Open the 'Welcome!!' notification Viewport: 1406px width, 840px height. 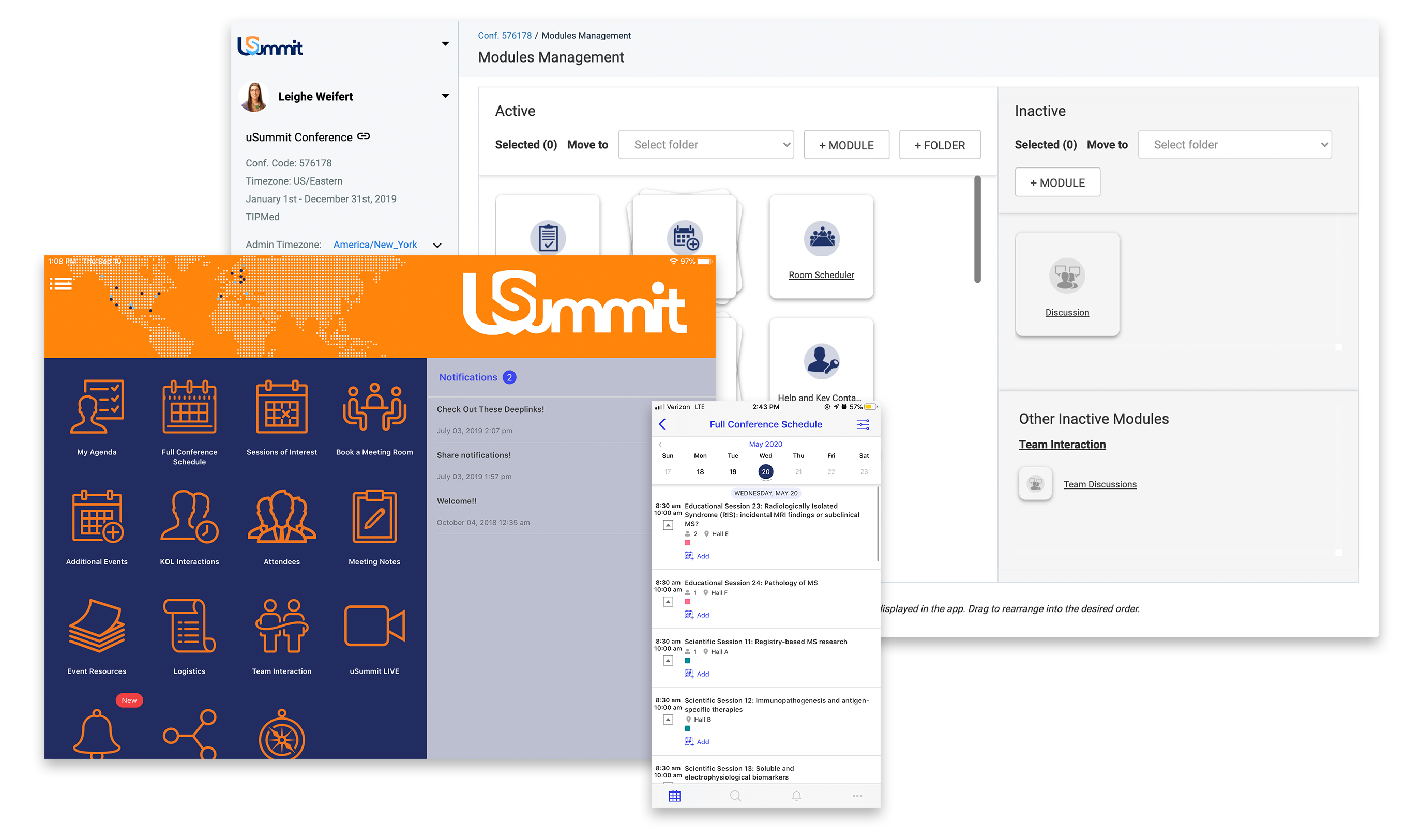[543, 511]
